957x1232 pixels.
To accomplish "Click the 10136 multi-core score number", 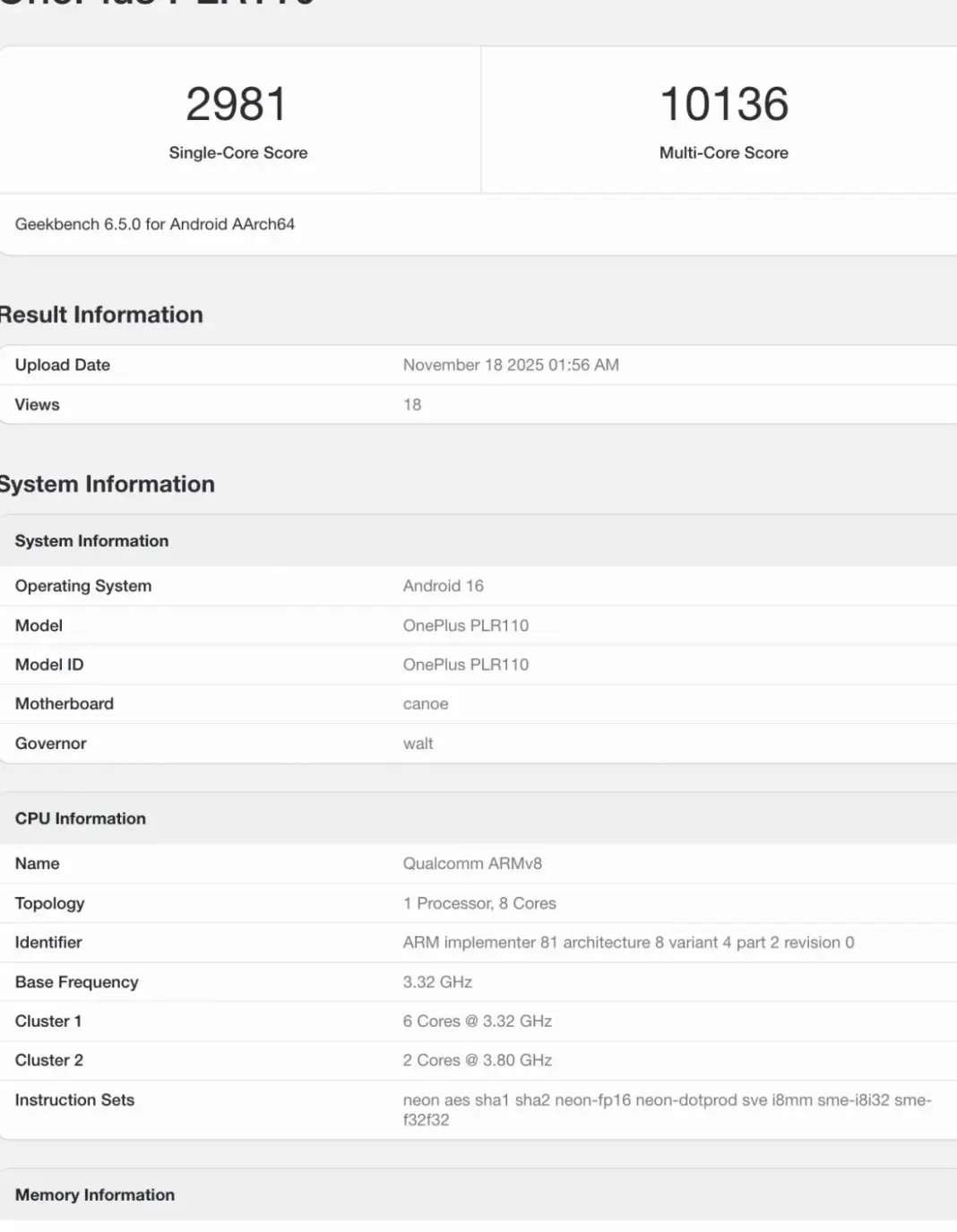I will 724,104.
